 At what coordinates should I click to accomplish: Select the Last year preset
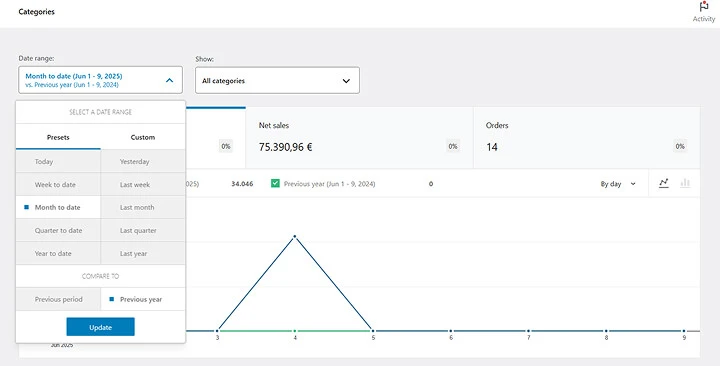click(x=143, y=253)
